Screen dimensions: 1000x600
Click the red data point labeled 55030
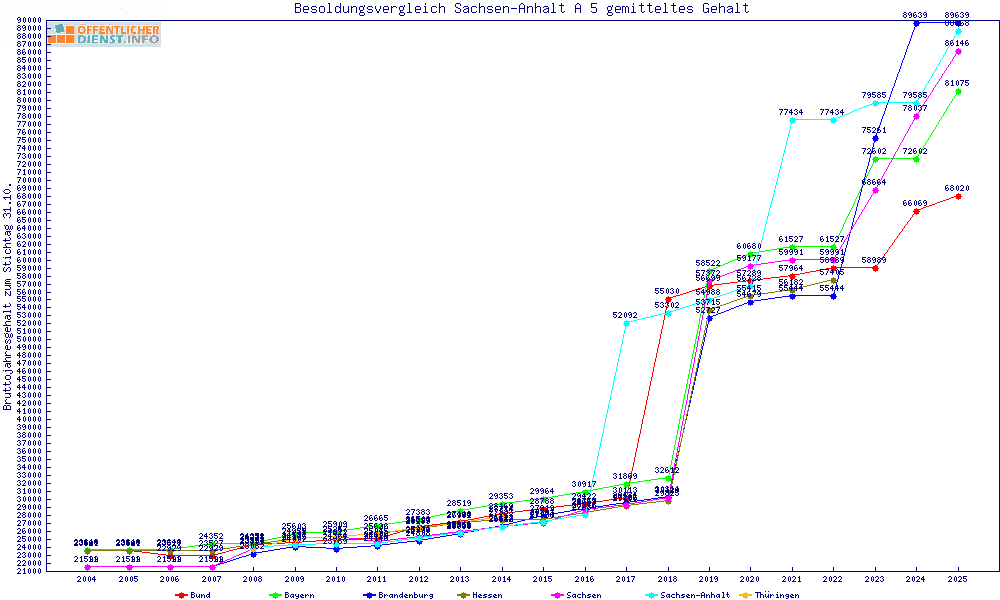(x=668, y=299)
